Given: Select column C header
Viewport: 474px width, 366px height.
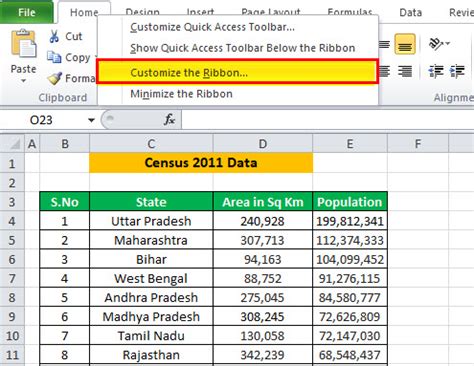Looking at the screenshot, I should coord(151,144).
